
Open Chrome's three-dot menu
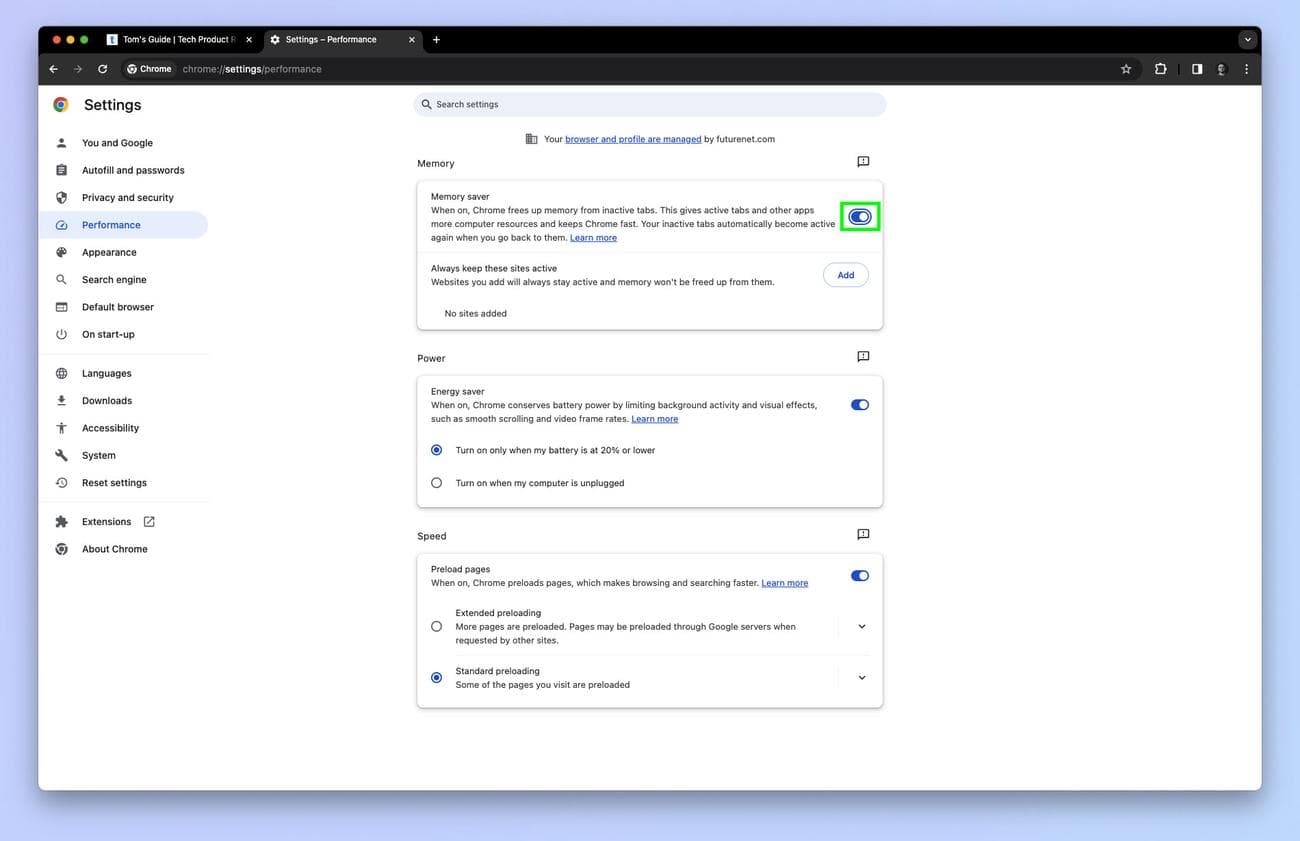pyautogui.click(x=1246, y=69)
